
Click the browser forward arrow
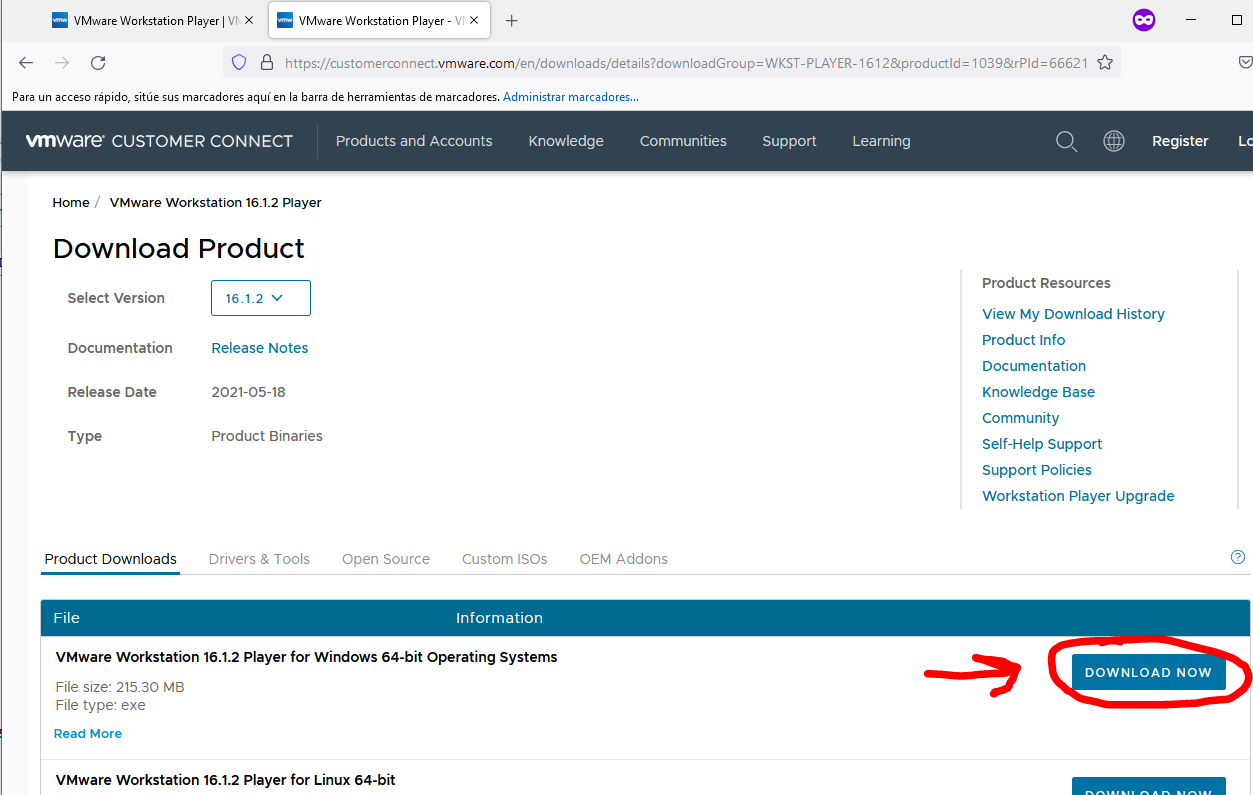click(x=62, y=62)
